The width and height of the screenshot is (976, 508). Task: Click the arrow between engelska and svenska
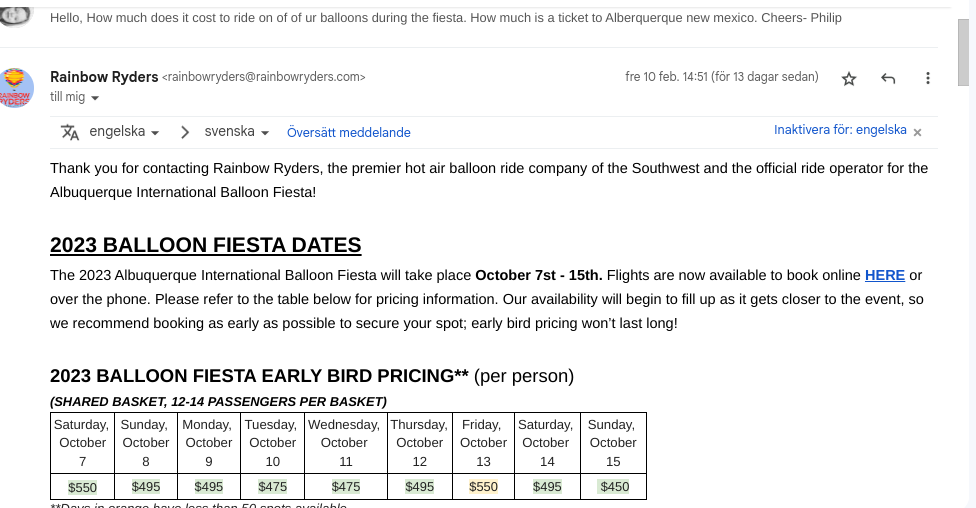click(x=184, y=132)
